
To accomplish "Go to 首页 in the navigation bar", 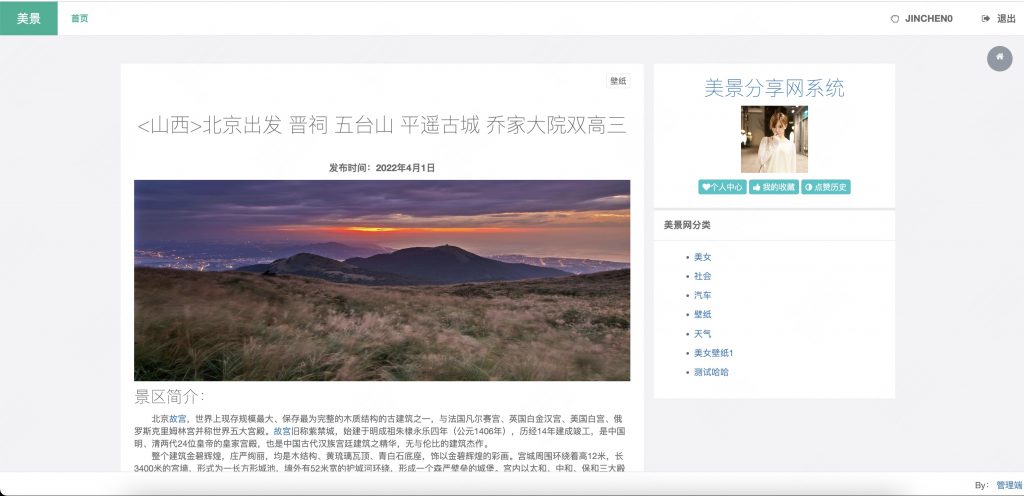I will [x=80, y=18].
